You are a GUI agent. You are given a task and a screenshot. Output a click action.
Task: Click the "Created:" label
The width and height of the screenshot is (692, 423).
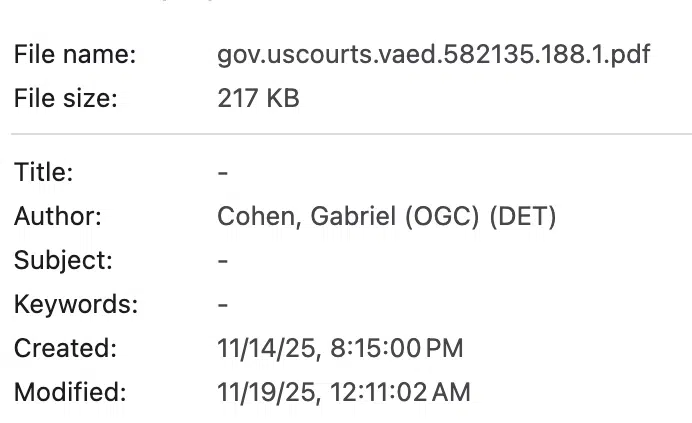tap(65, 348)
